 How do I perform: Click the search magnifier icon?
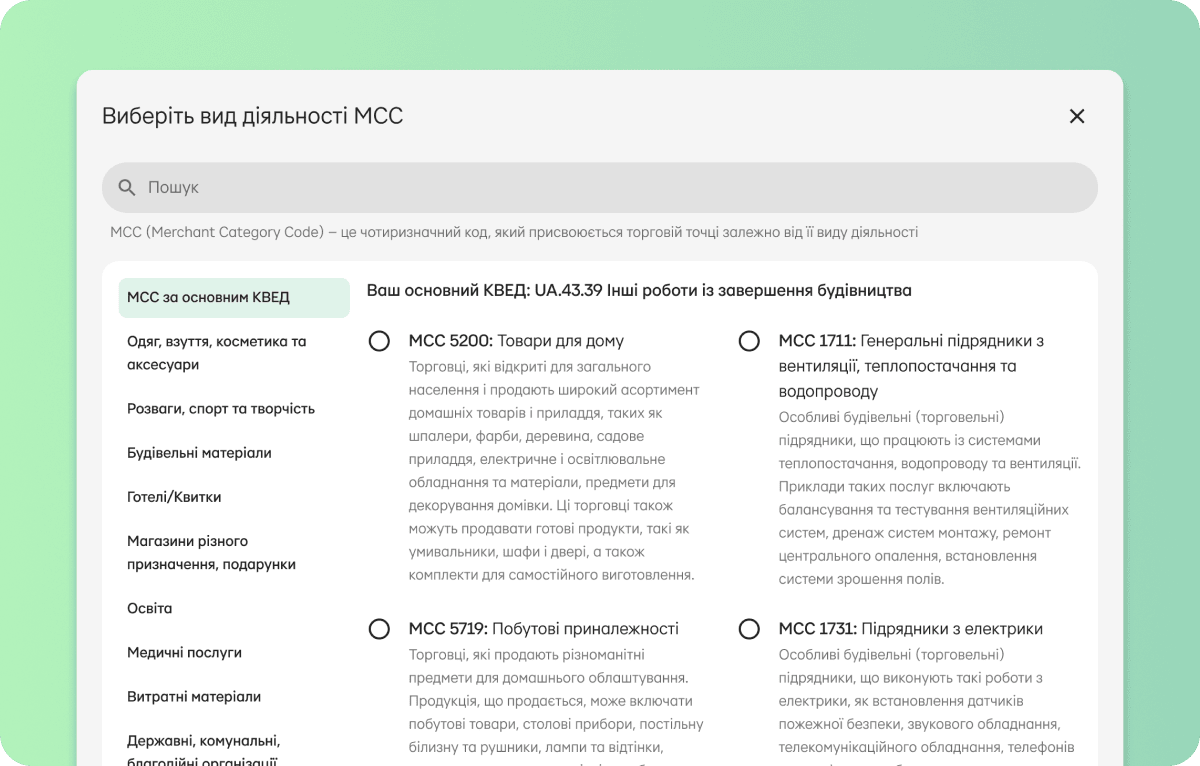click(x=127, y=187)
